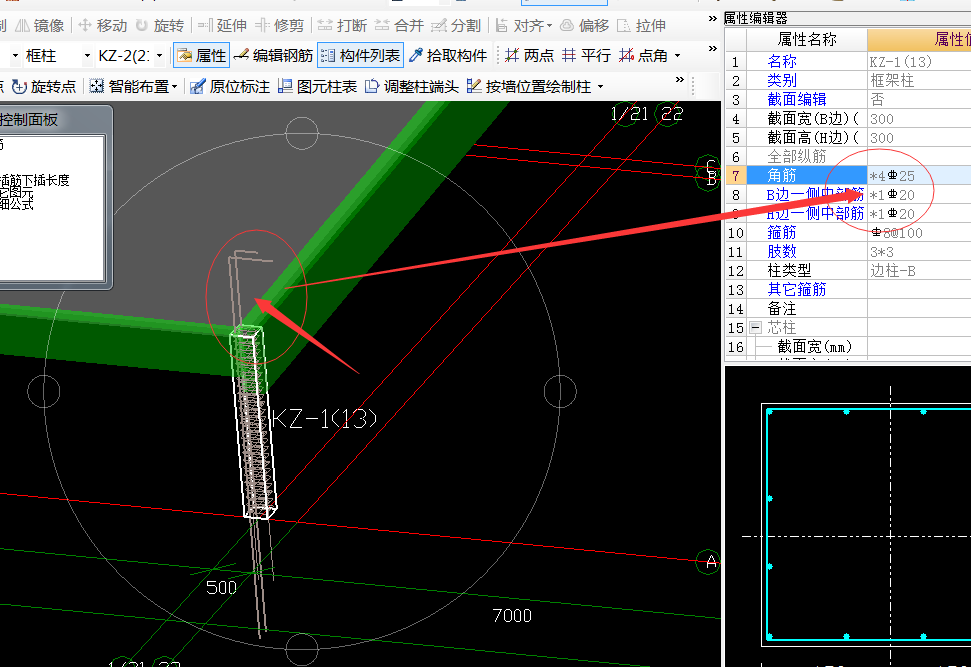Click the 属性名称 column header
This screenshot has height=667, width=971.
coord(807,40)
